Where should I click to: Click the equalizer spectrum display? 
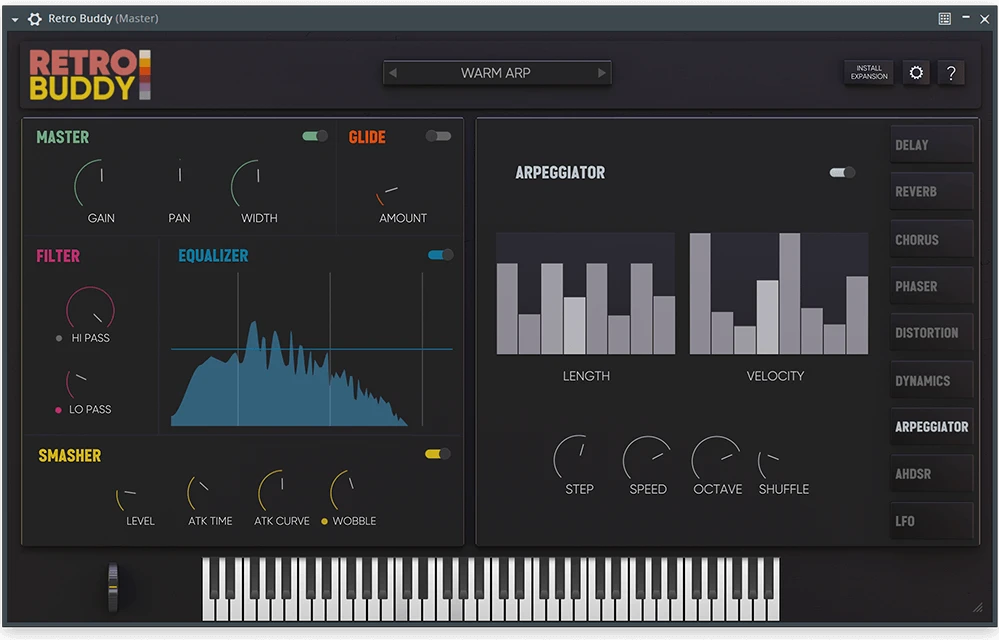tap(312, 349)
